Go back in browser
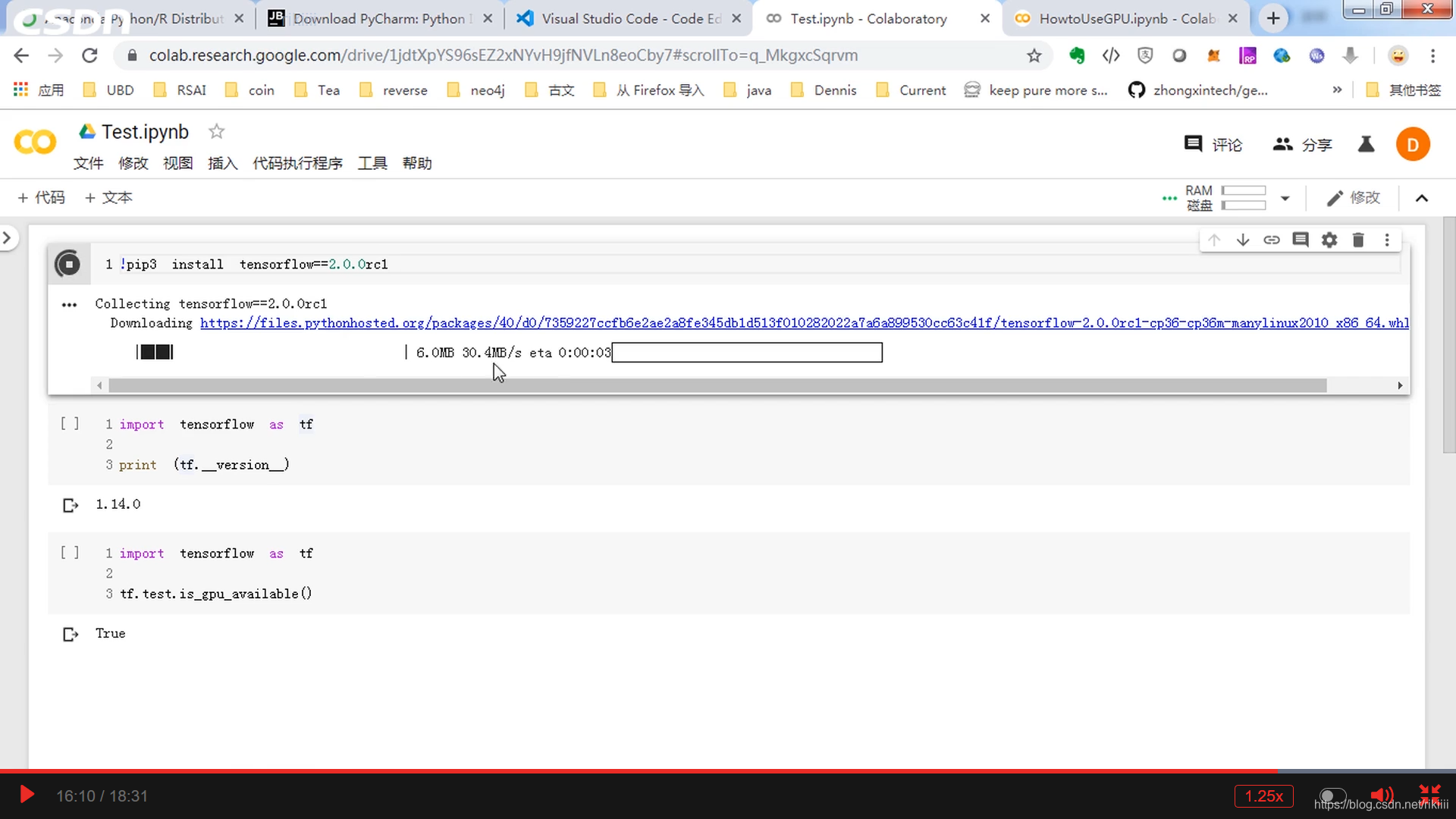 coord(21,55)
